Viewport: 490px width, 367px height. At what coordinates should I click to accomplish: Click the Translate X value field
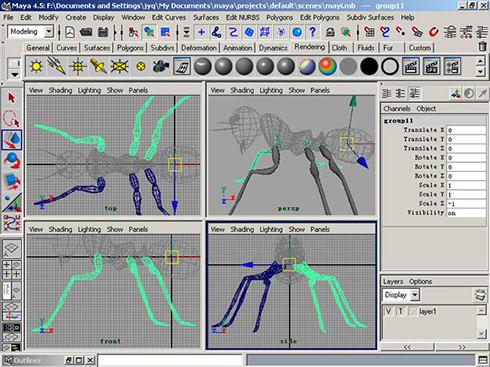[466, 130]
